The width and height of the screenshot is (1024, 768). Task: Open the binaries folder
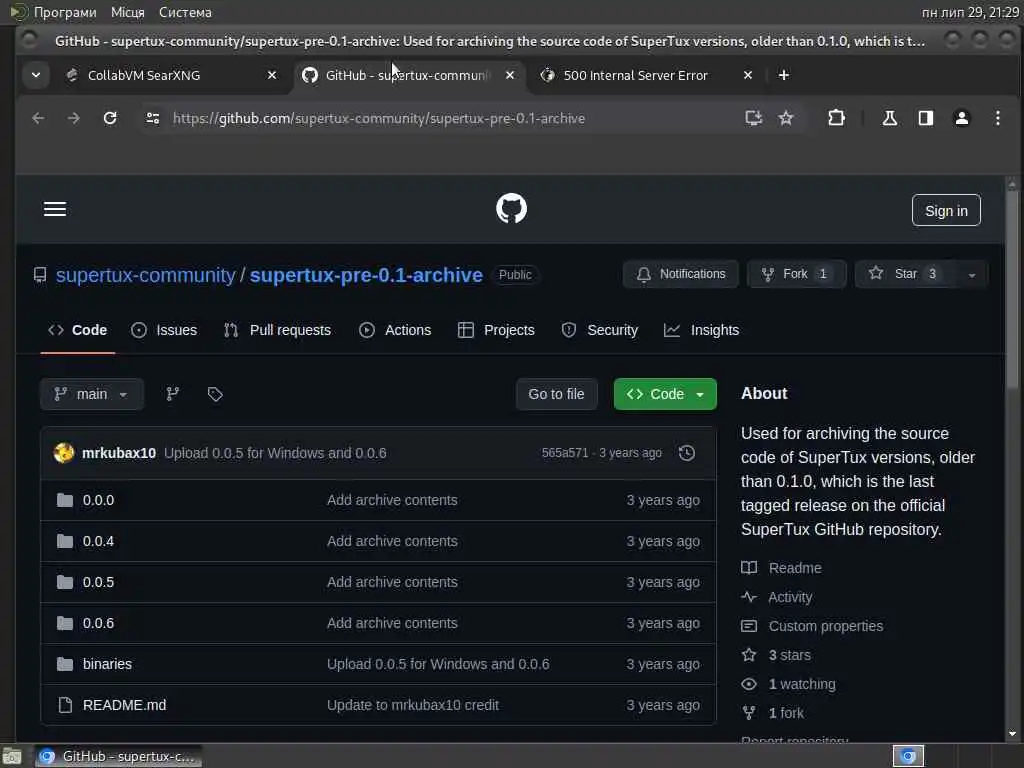click(x=107, y=664)
